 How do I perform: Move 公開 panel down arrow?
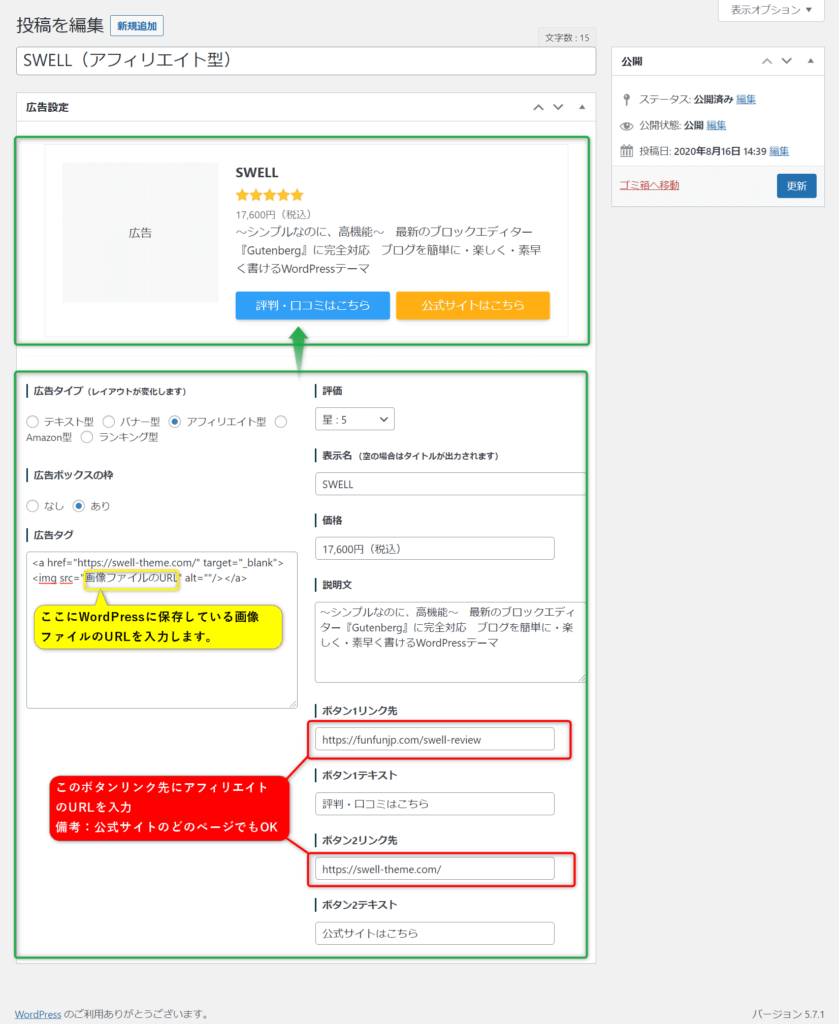(787, 61)
